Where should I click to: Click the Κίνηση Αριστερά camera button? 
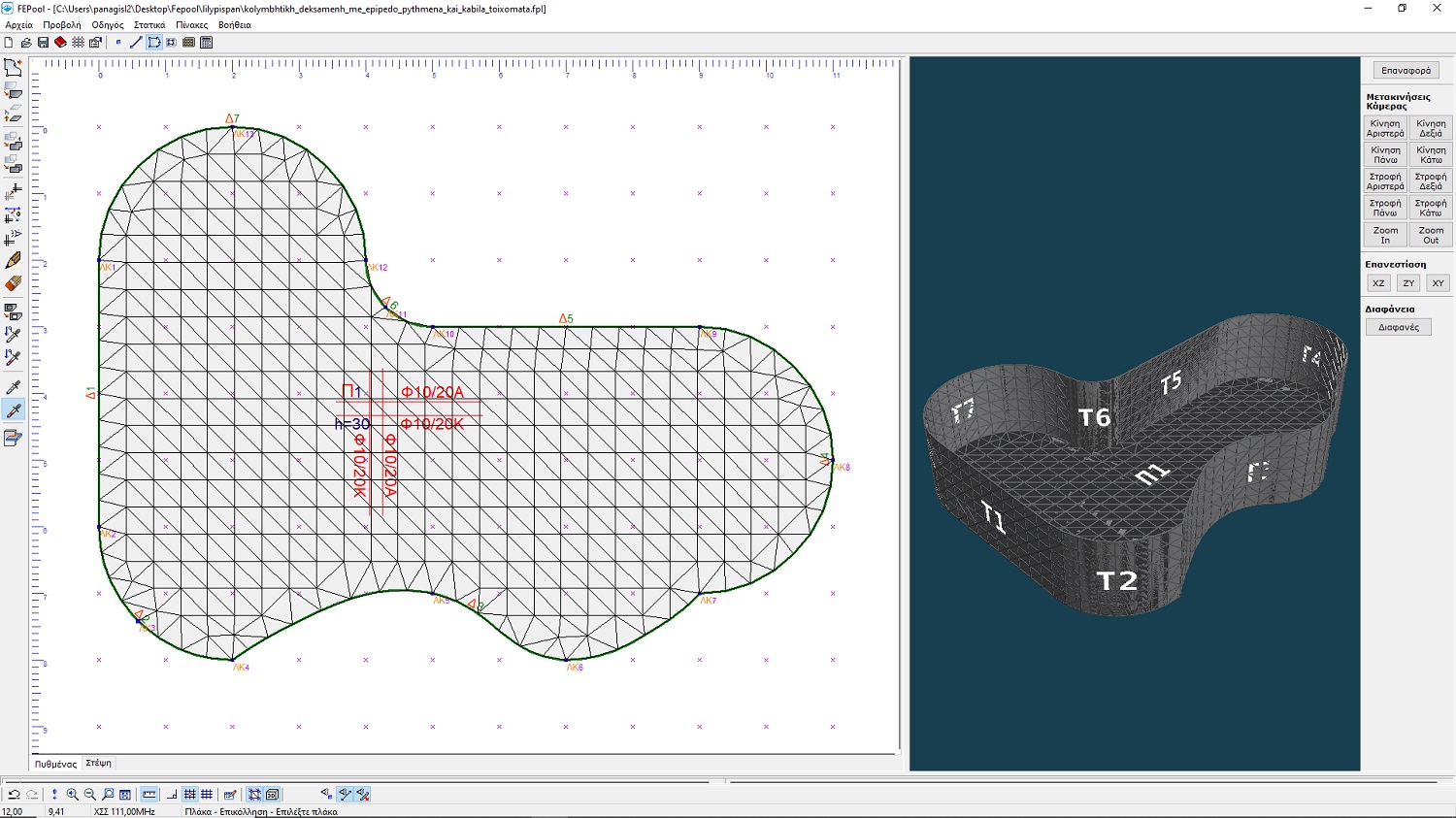pos(1385,128)
